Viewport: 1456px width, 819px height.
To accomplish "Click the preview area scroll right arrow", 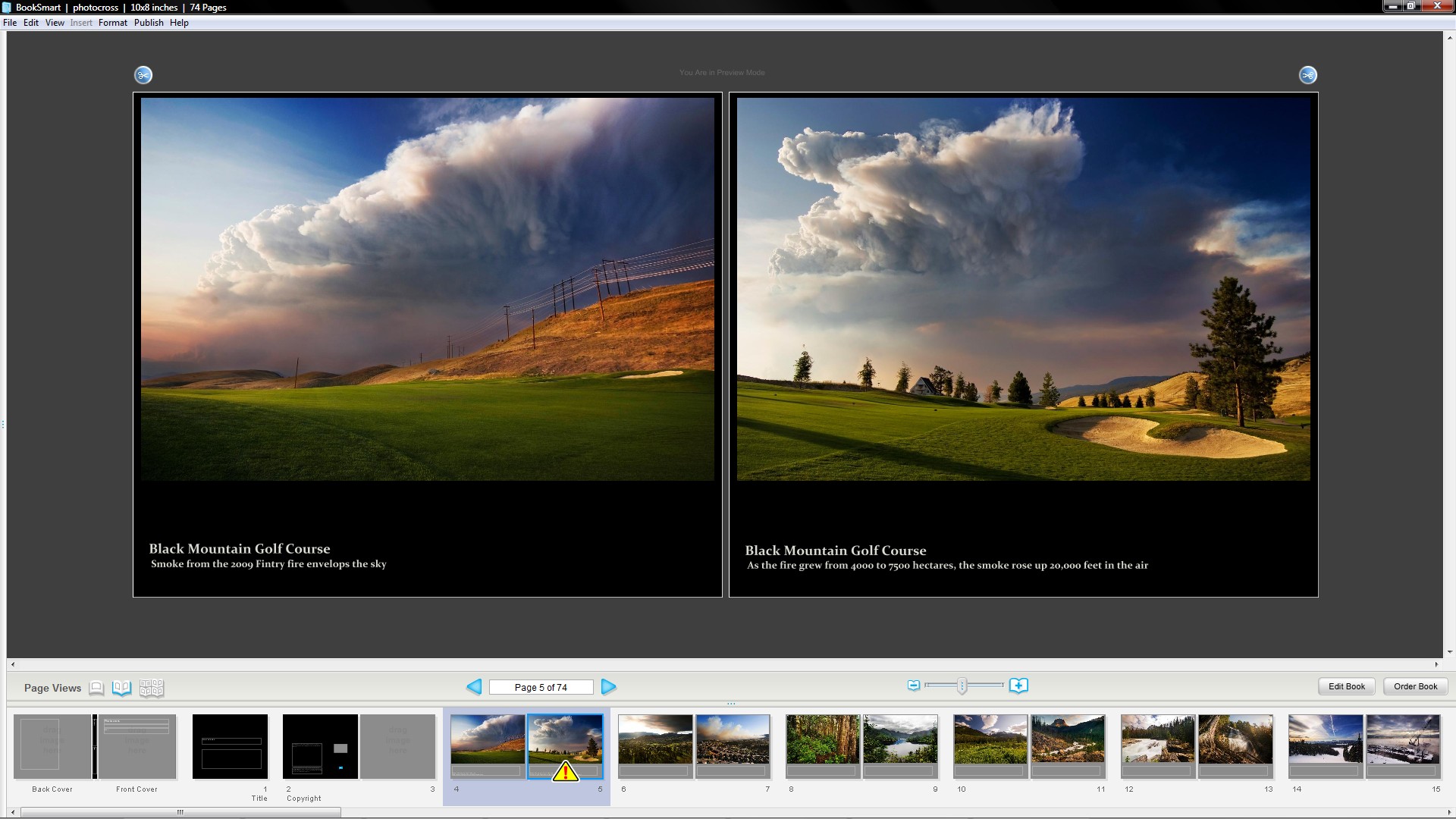I will [x=1436, y=664].
